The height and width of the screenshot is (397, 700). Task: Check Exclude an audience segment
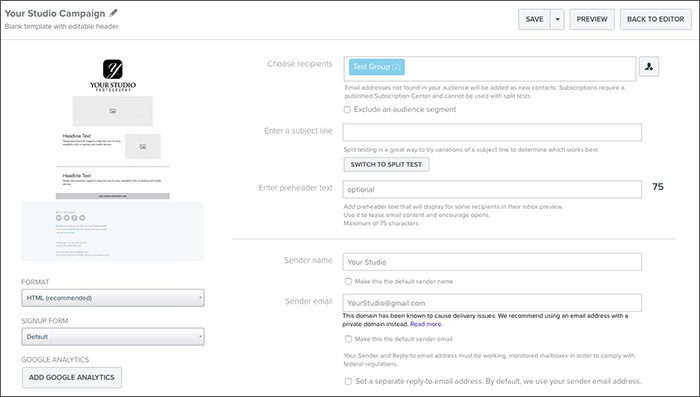[x=347, y=109]
